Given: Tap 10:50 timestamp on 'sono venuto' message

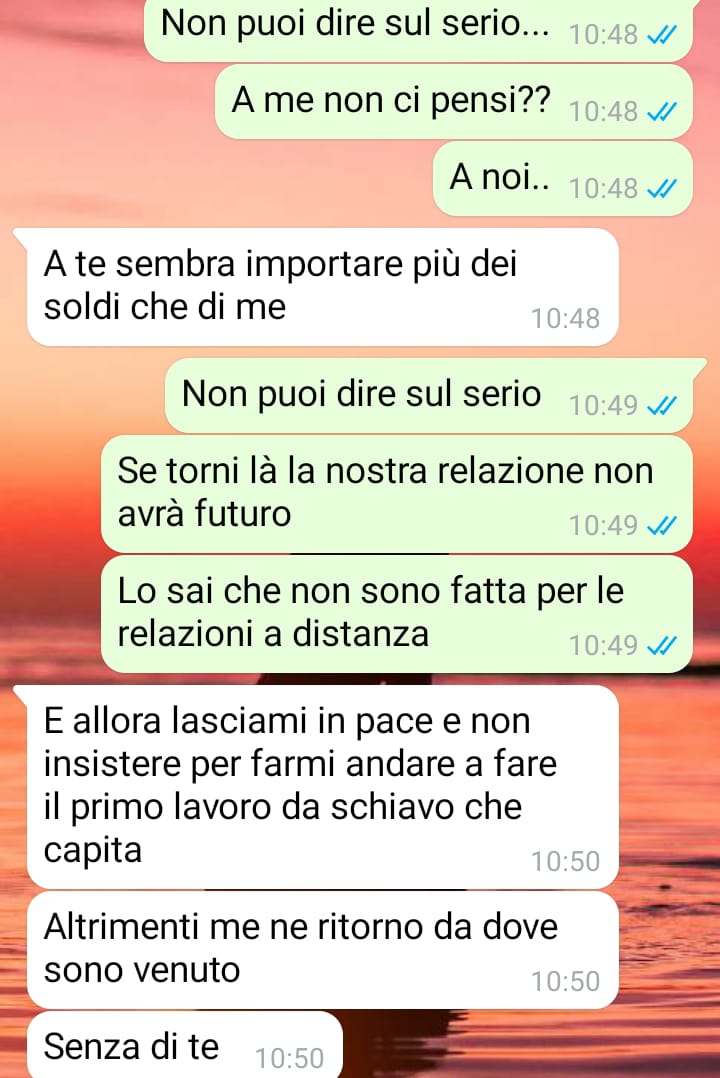Looking at the screenshot, I should coord(565,981).
